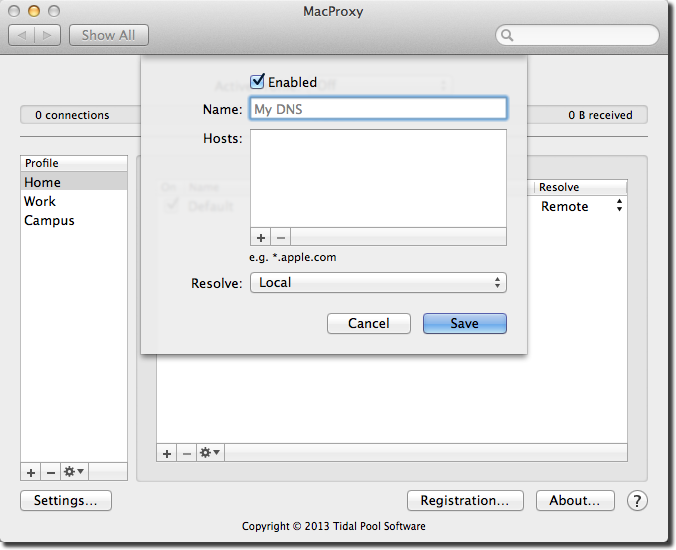Open the gear menu below the profile list
This screenshot has width=676, height=550.
[74, 472]
